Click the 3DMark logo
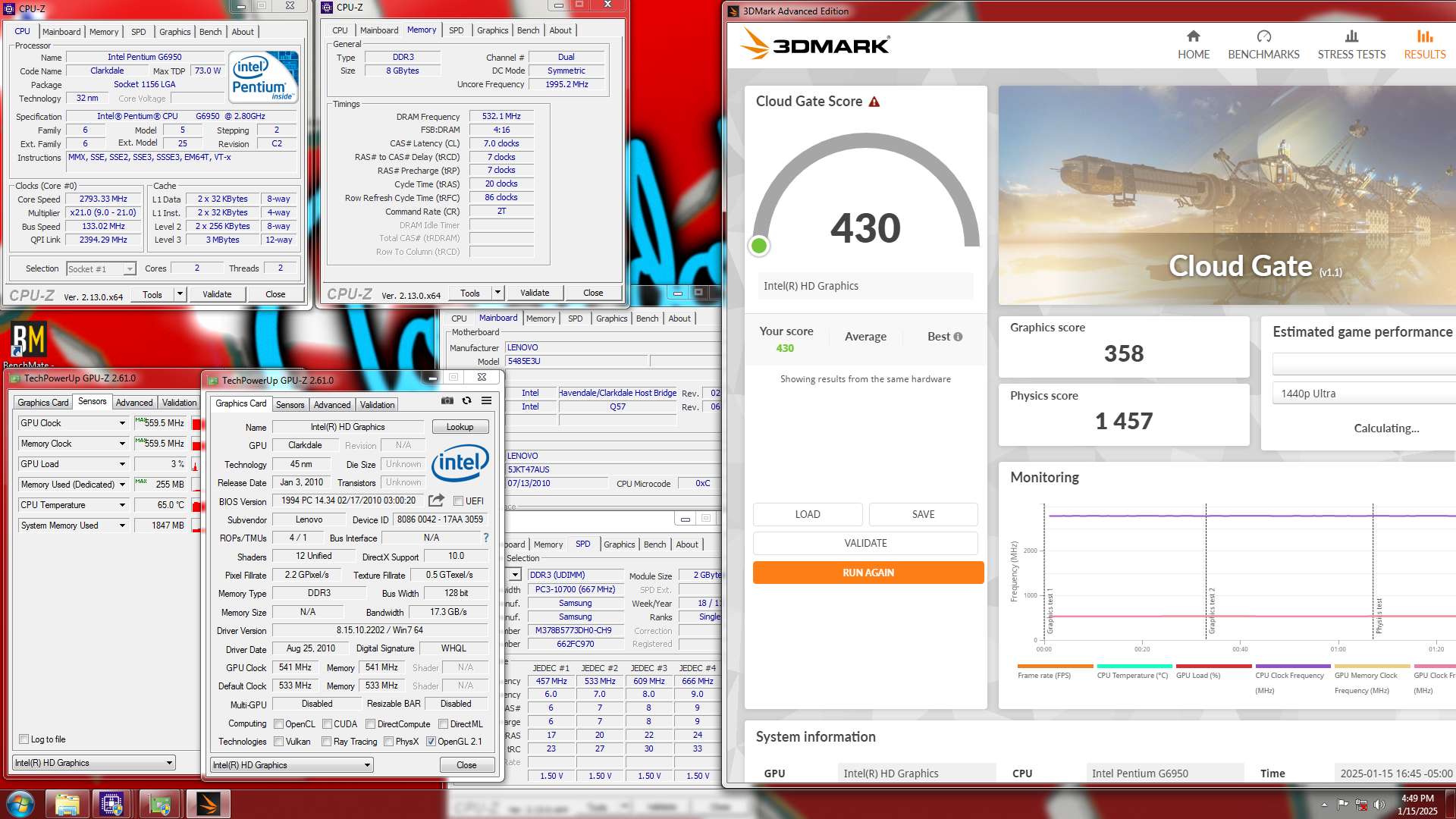 (x=814, y=44)
